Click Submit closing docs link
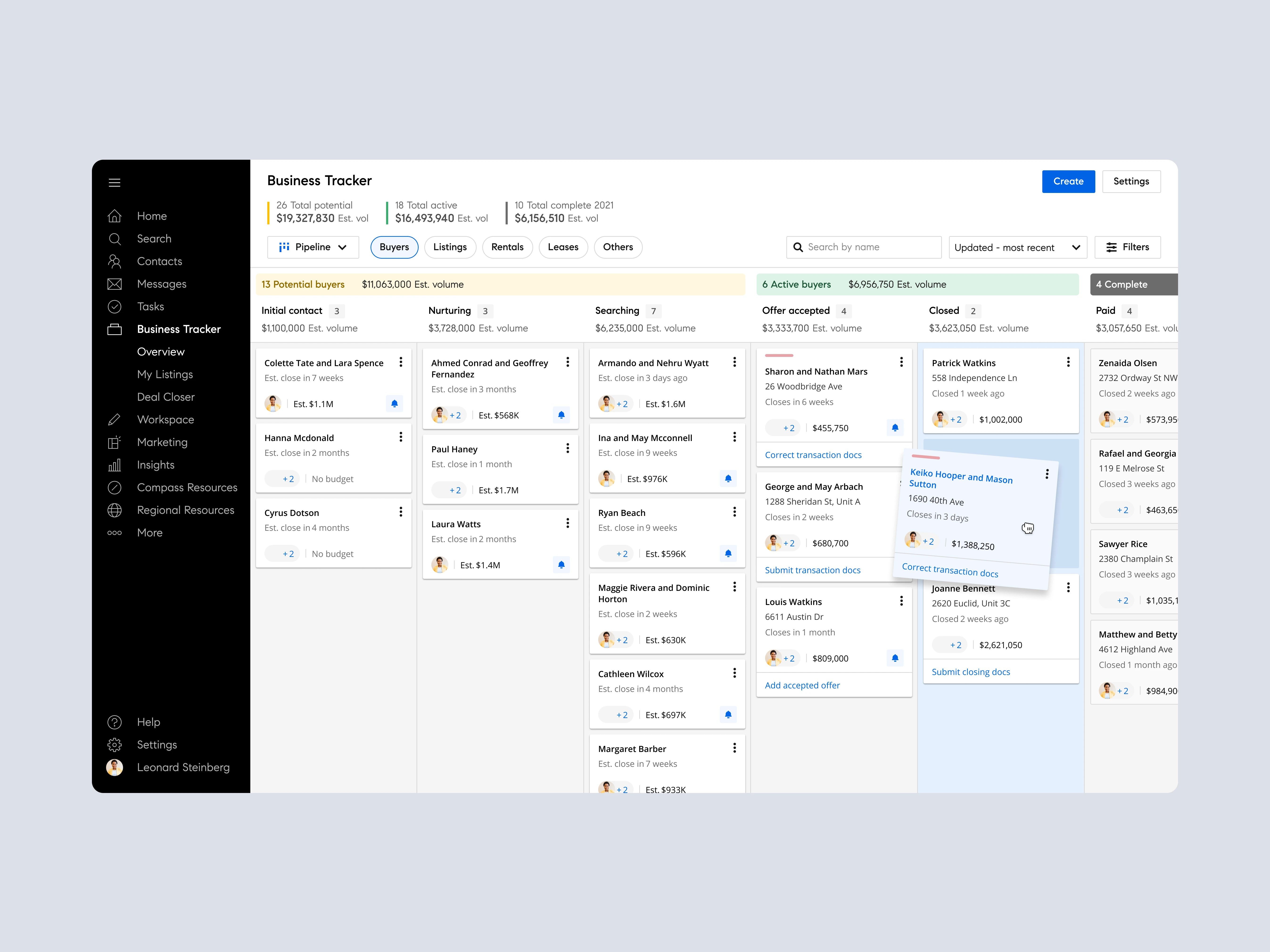This screenshot has height=952, width=1270. pos(971,672)
